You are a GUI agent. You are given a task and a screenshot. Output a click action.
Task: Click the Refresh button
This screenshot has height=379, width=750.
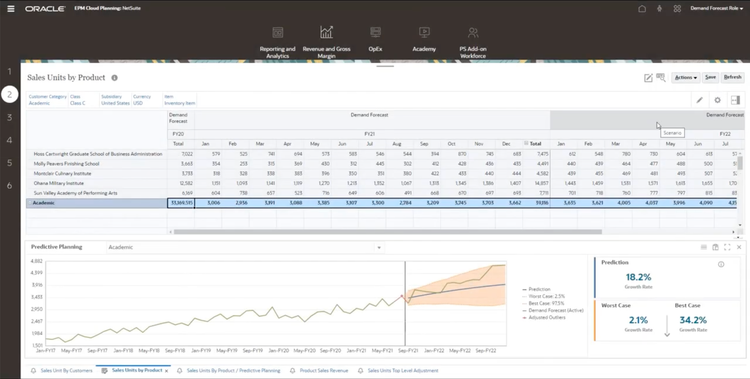[x=732, y=77]
